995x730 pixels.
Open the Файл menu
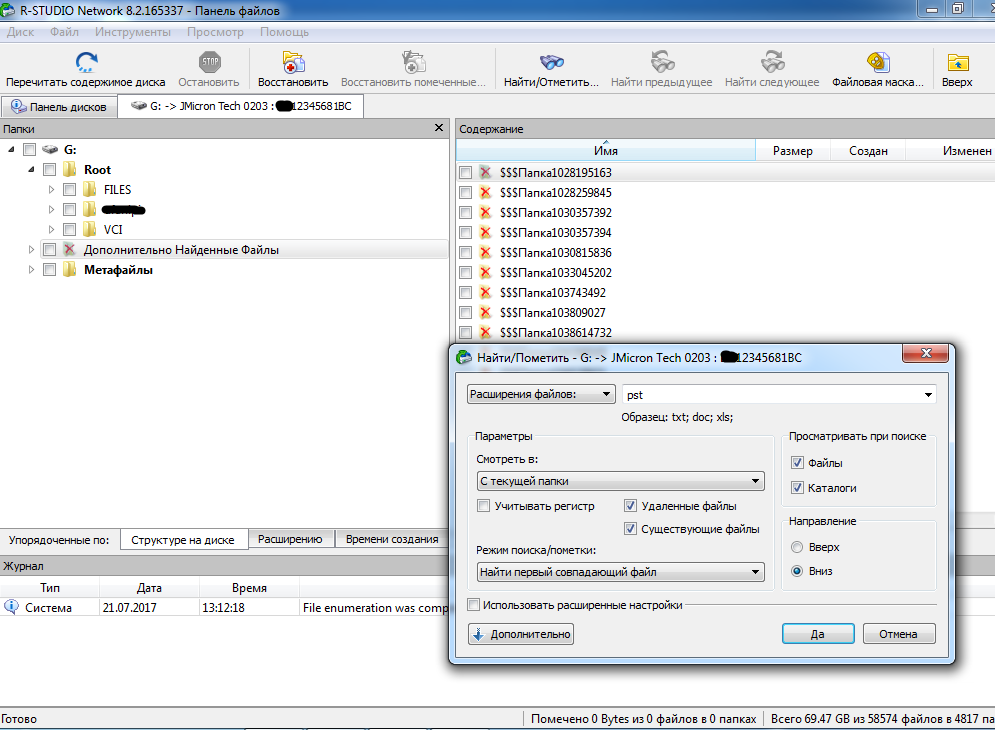(64, 32)
